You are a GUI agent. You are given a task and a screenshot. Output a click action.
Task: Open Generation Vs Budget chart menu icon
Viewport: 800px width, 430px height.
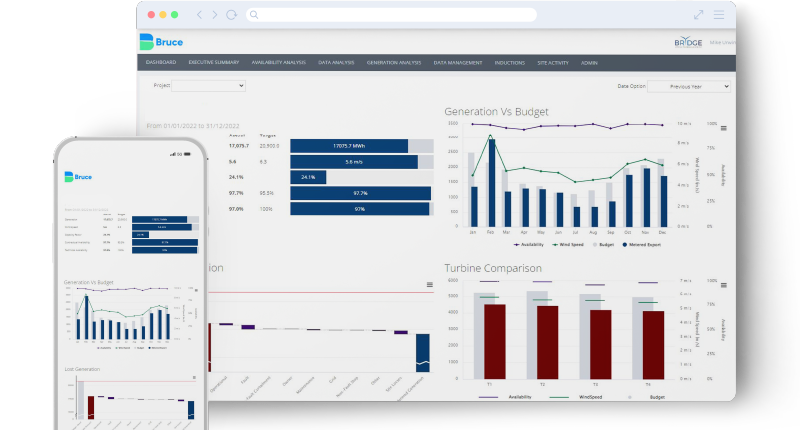click(723, 128)
